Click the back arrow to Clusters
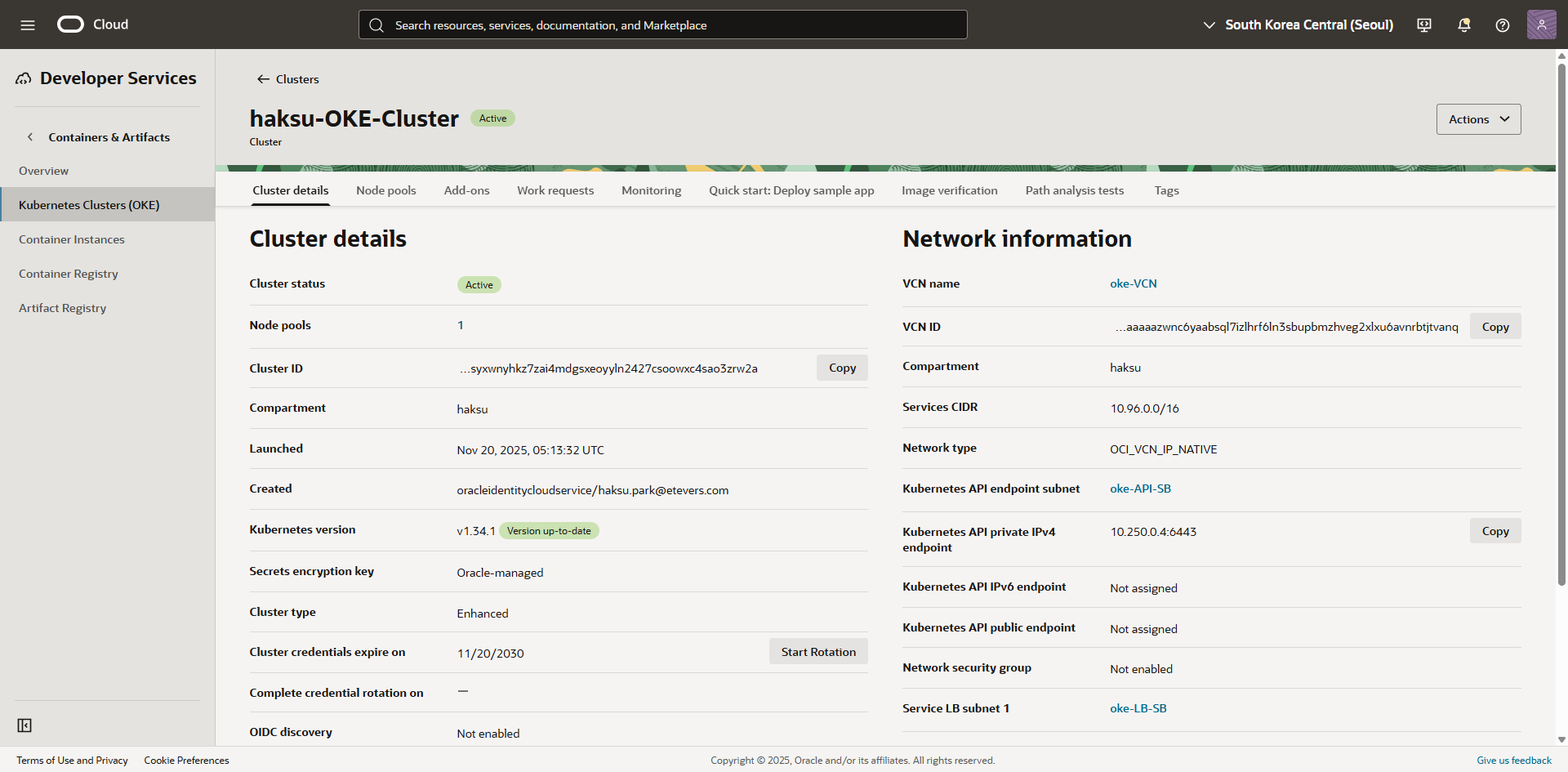This screenshot has width=1568, height=772. click(x=263, y=79)
